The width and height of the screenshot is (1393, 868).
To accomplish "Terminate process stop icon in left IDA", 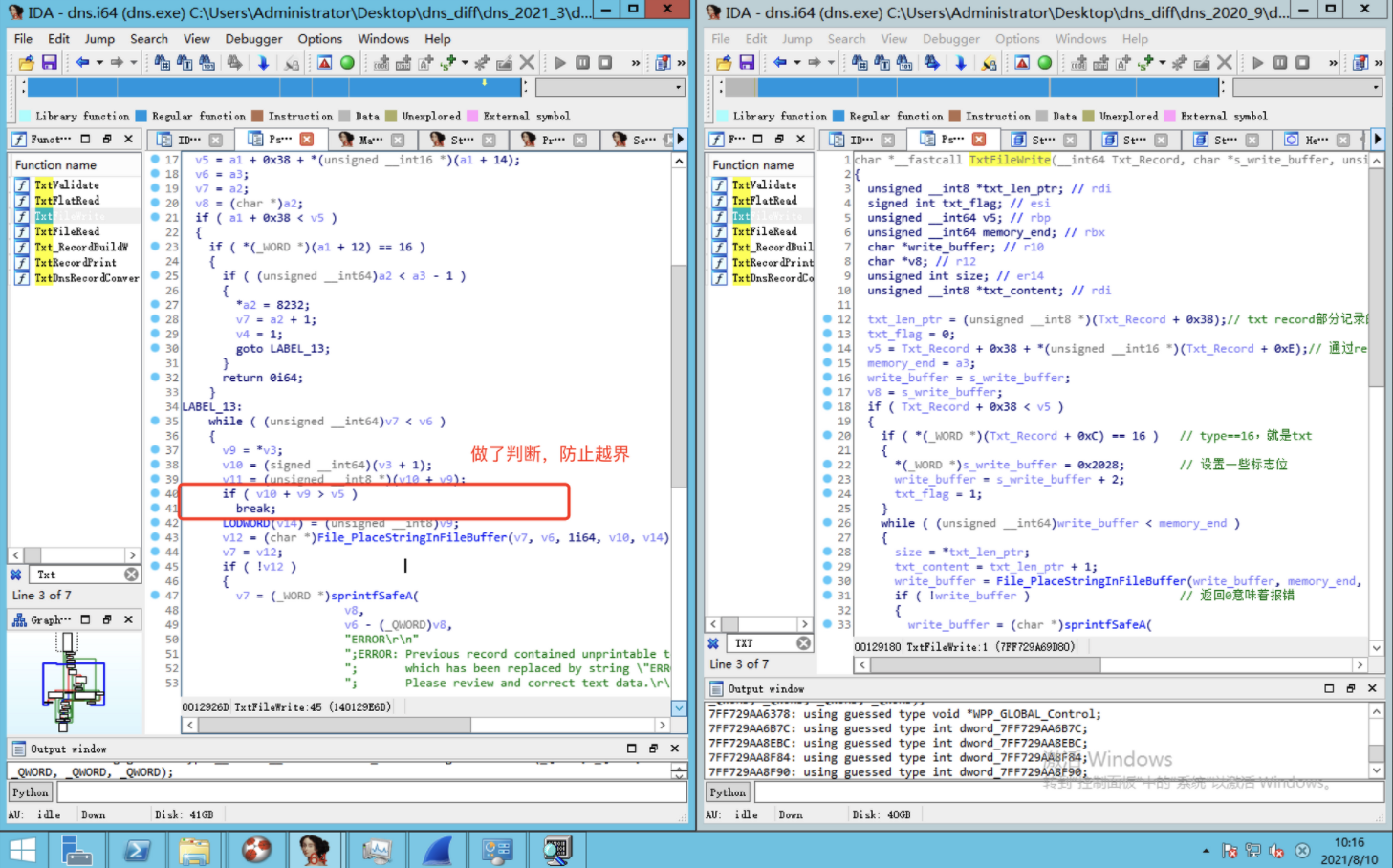I will pyautogui.click(x=604, y=63).
